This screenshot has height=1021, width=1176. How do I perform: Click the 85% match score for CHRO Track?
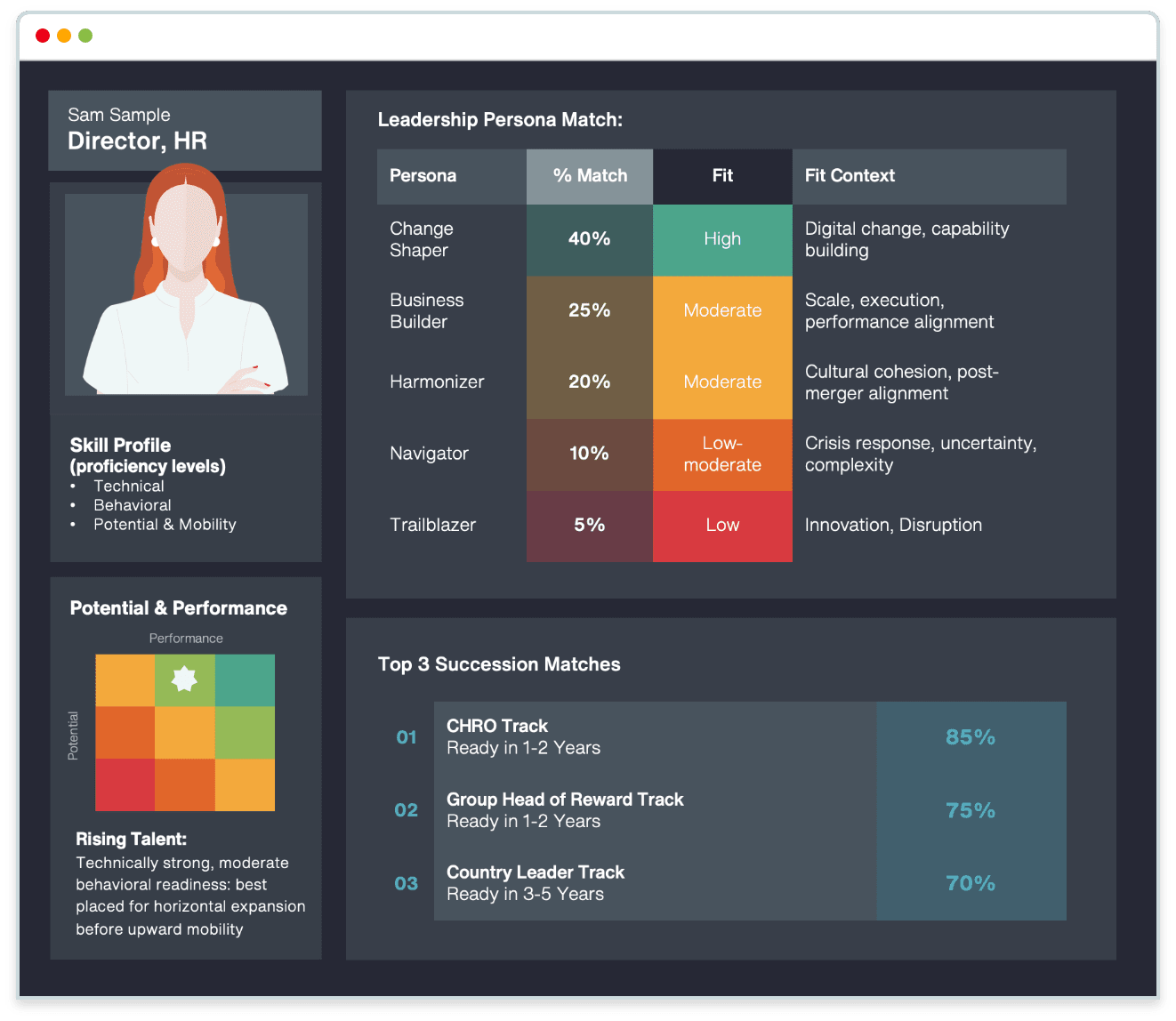(970, 736)
